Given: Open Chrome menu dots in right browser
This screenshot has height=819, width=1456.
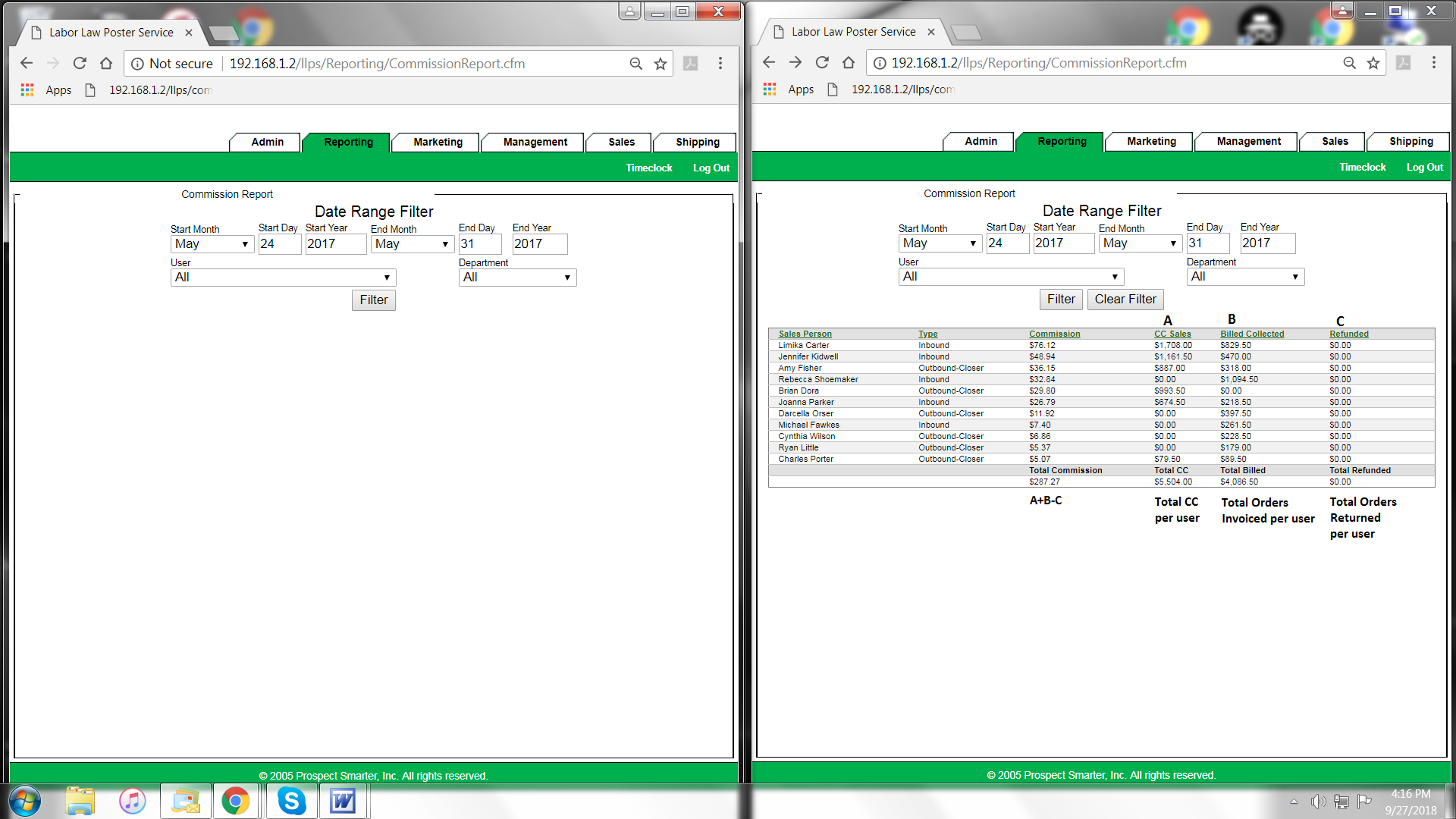Looking at the screenshot, I should [x=1433, y=63].
